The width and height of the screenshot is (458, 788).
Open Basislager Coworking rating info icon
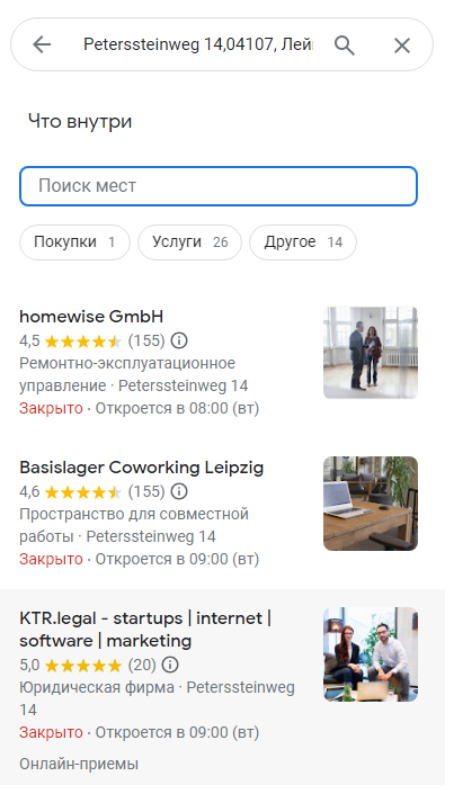pyautogui.click(x=179, y=491)
